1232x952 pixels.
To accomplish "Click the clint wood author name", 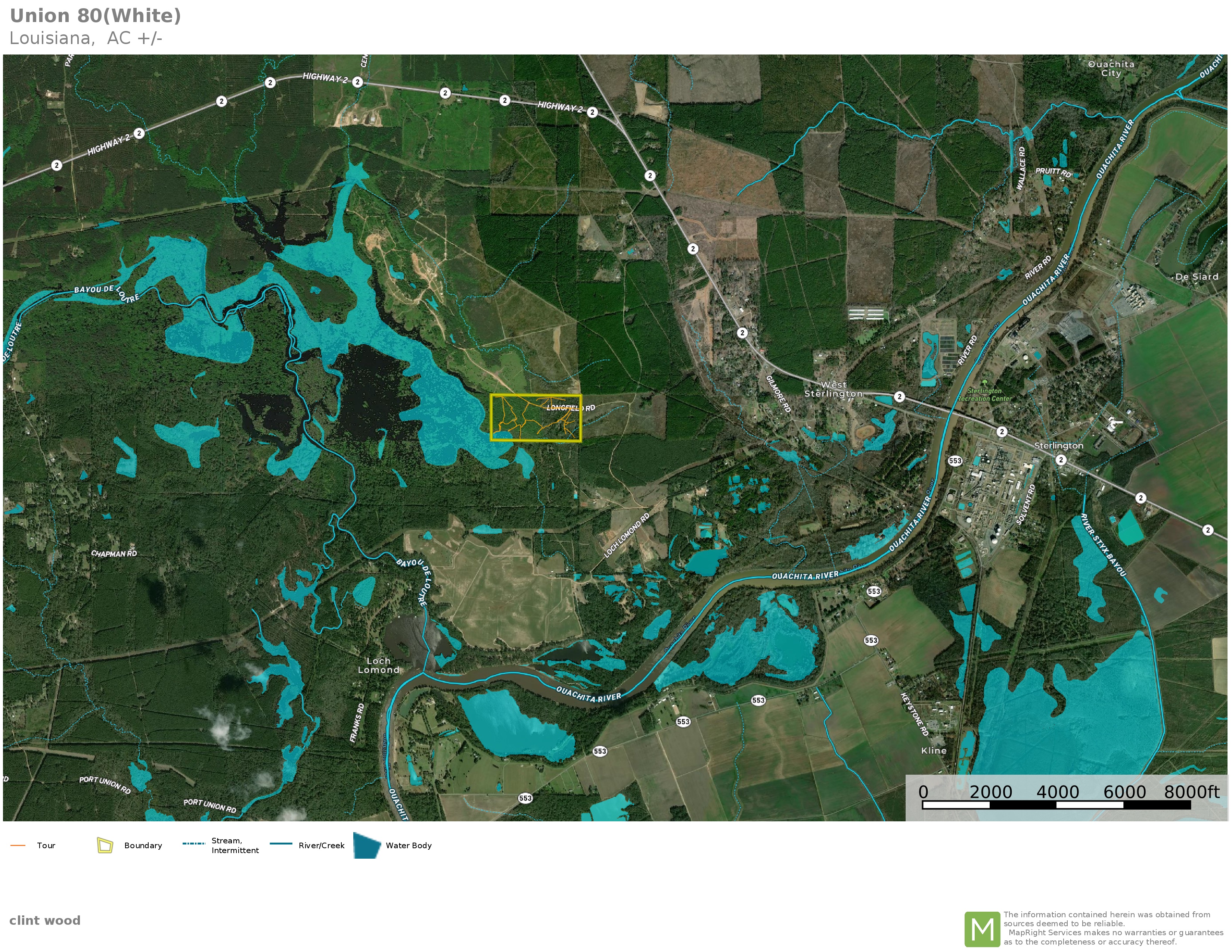I will pos(44,920).
